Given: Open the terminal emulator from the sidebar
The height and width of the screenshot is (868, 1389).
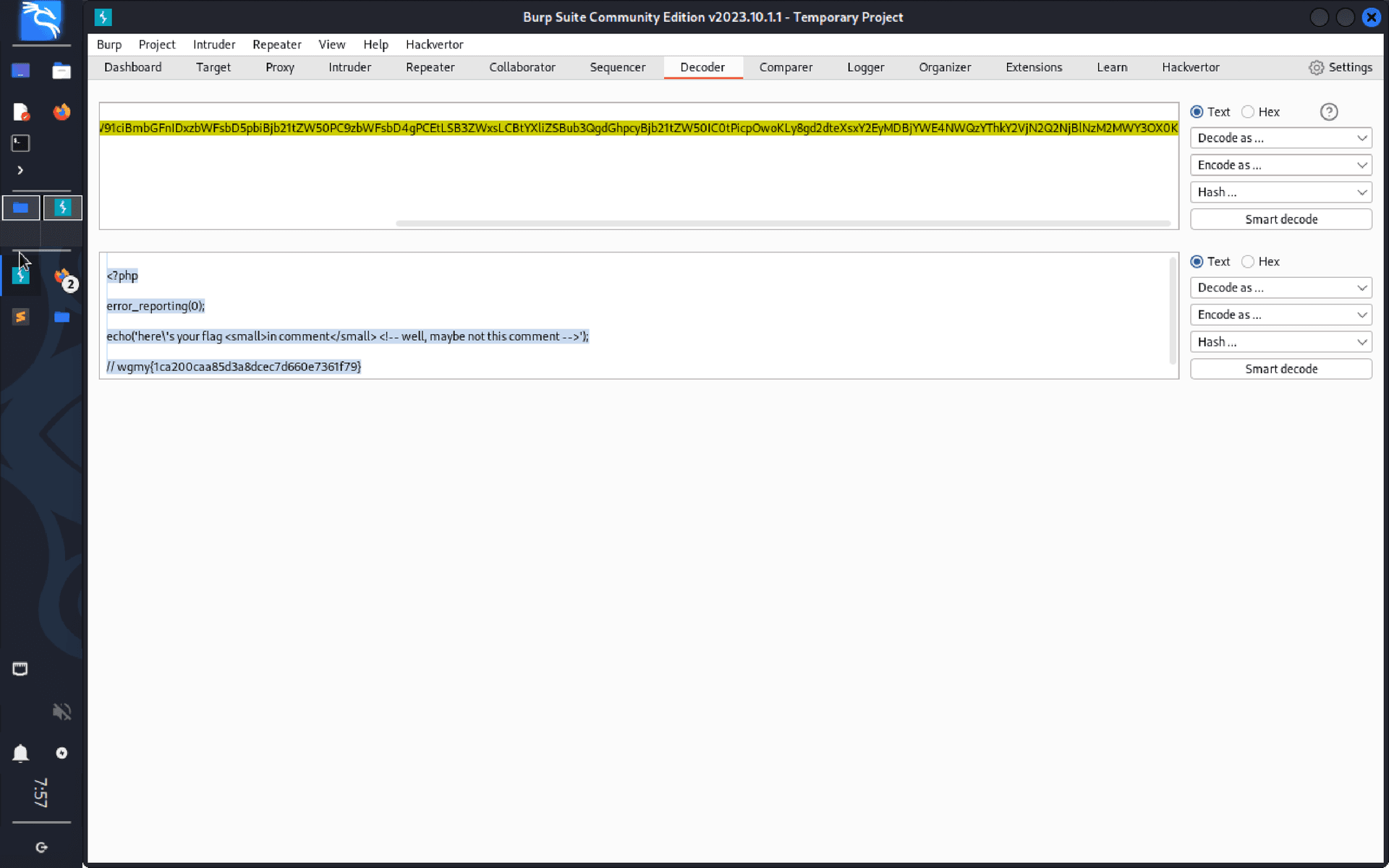Looking at the screenshot, I should point(20,143).
